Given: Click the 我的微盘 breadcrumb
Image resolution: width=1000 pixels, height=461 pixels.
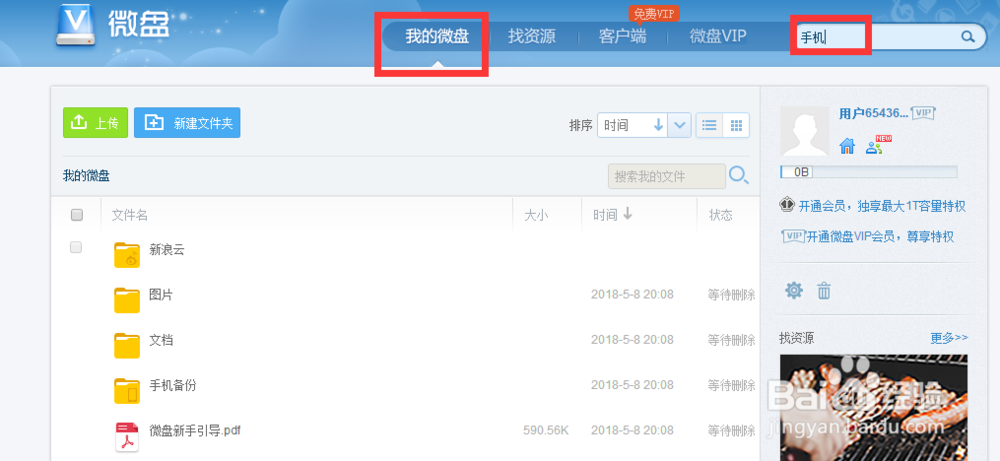Looking at the screenshot, I should coord(86,177).
